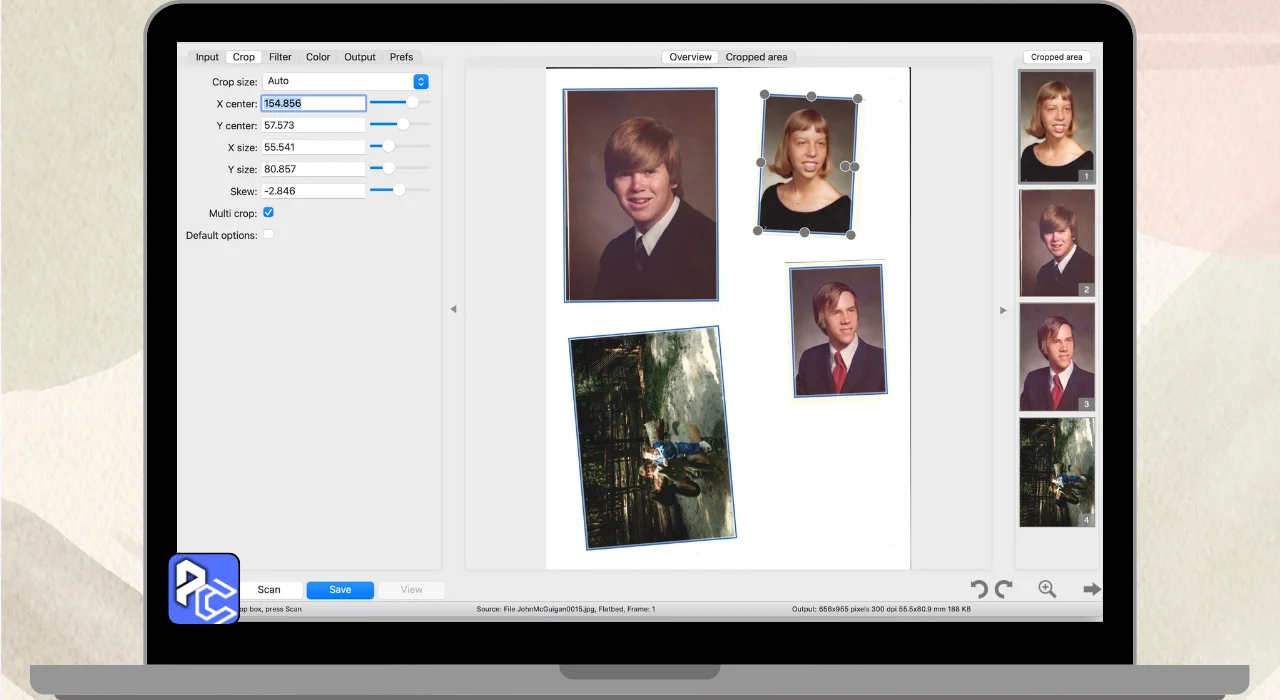Open the Prefs tab
The image size is (1280, 700).
click(x=401, y=57)
